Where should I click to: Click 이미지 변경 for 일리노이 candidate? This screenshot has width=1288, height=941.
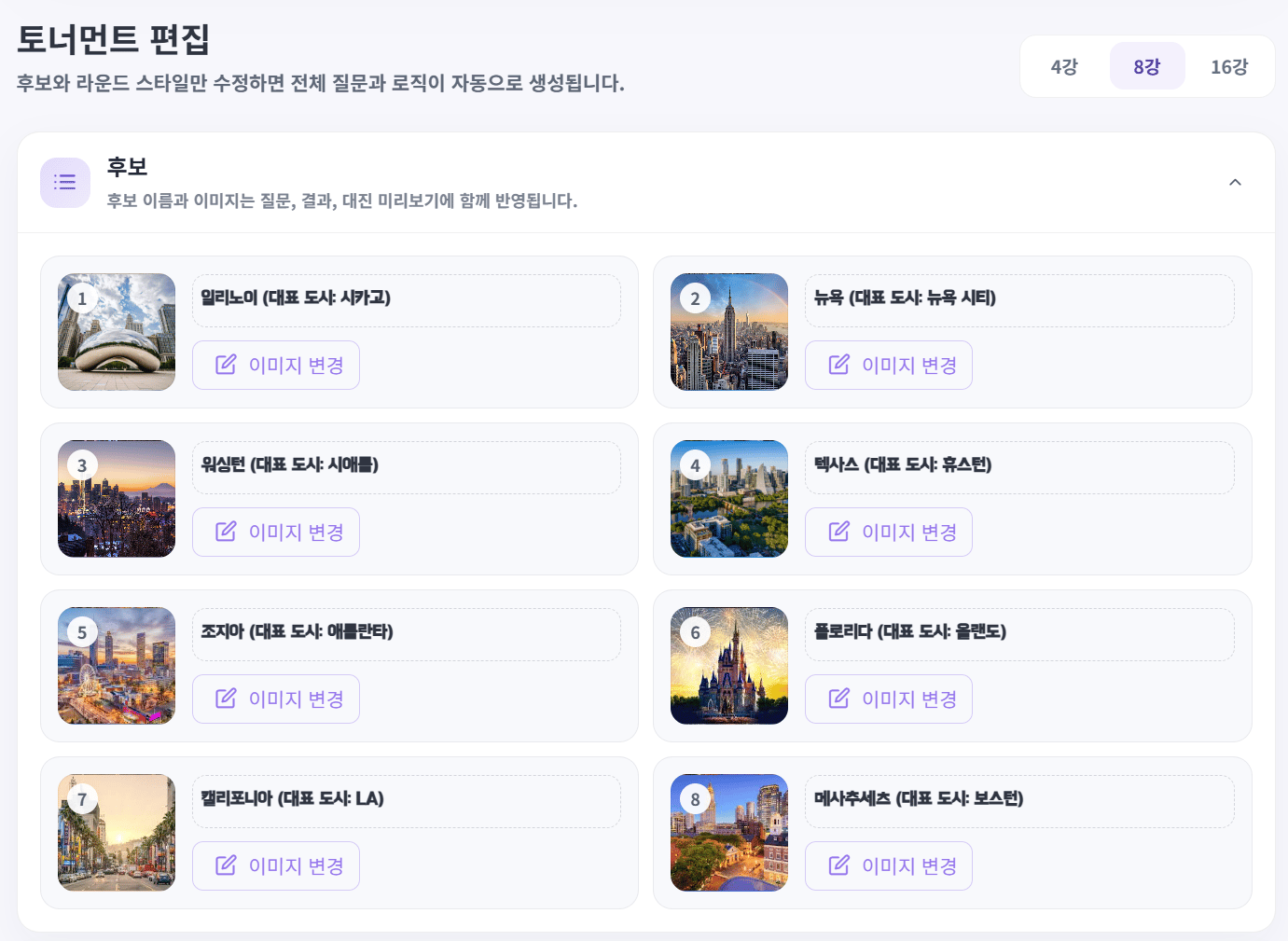point(276,365)
